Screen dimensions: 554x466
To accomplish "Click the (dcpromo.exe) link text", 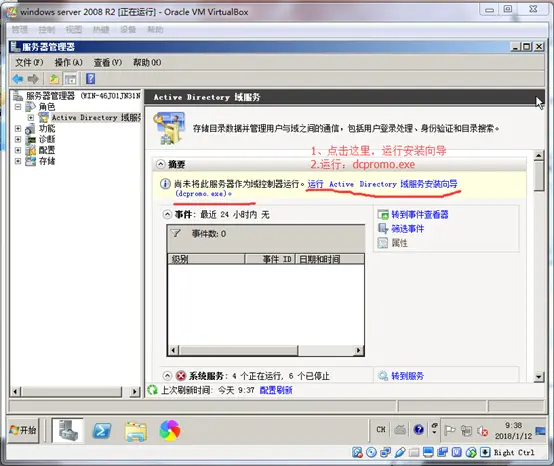I will pos(204,194).
